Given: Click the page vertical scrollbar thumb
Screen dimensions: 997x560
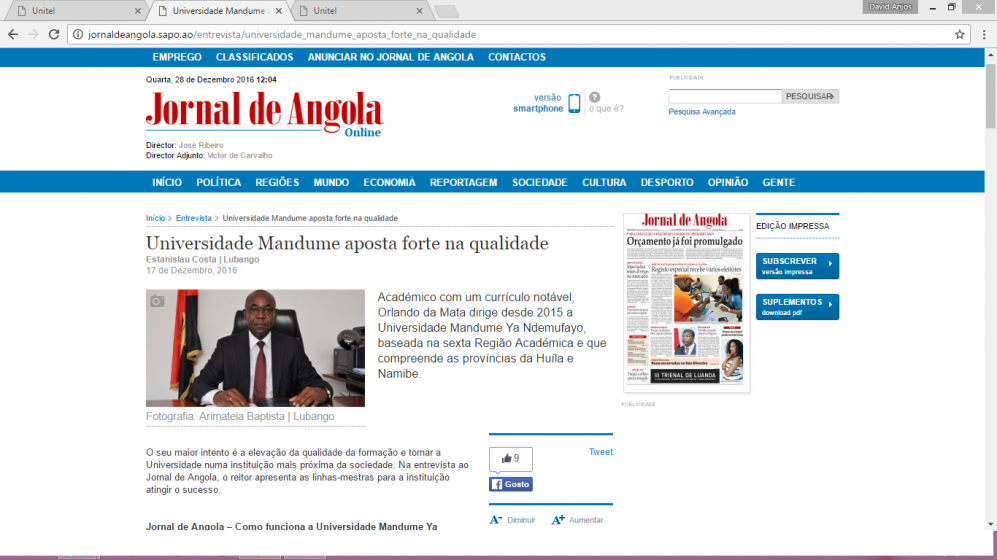Looking at the screenshot, I should click(991, 95).
